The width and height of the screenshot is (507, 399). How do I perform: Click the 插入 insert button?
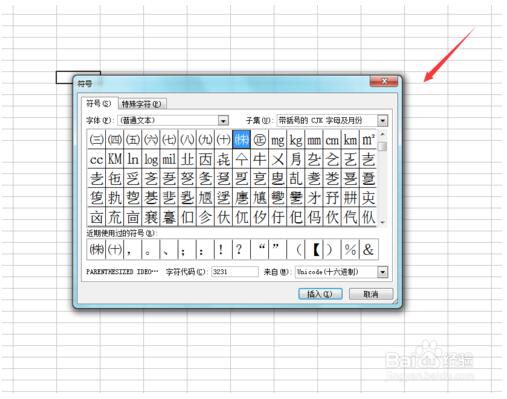click(320, 294)
